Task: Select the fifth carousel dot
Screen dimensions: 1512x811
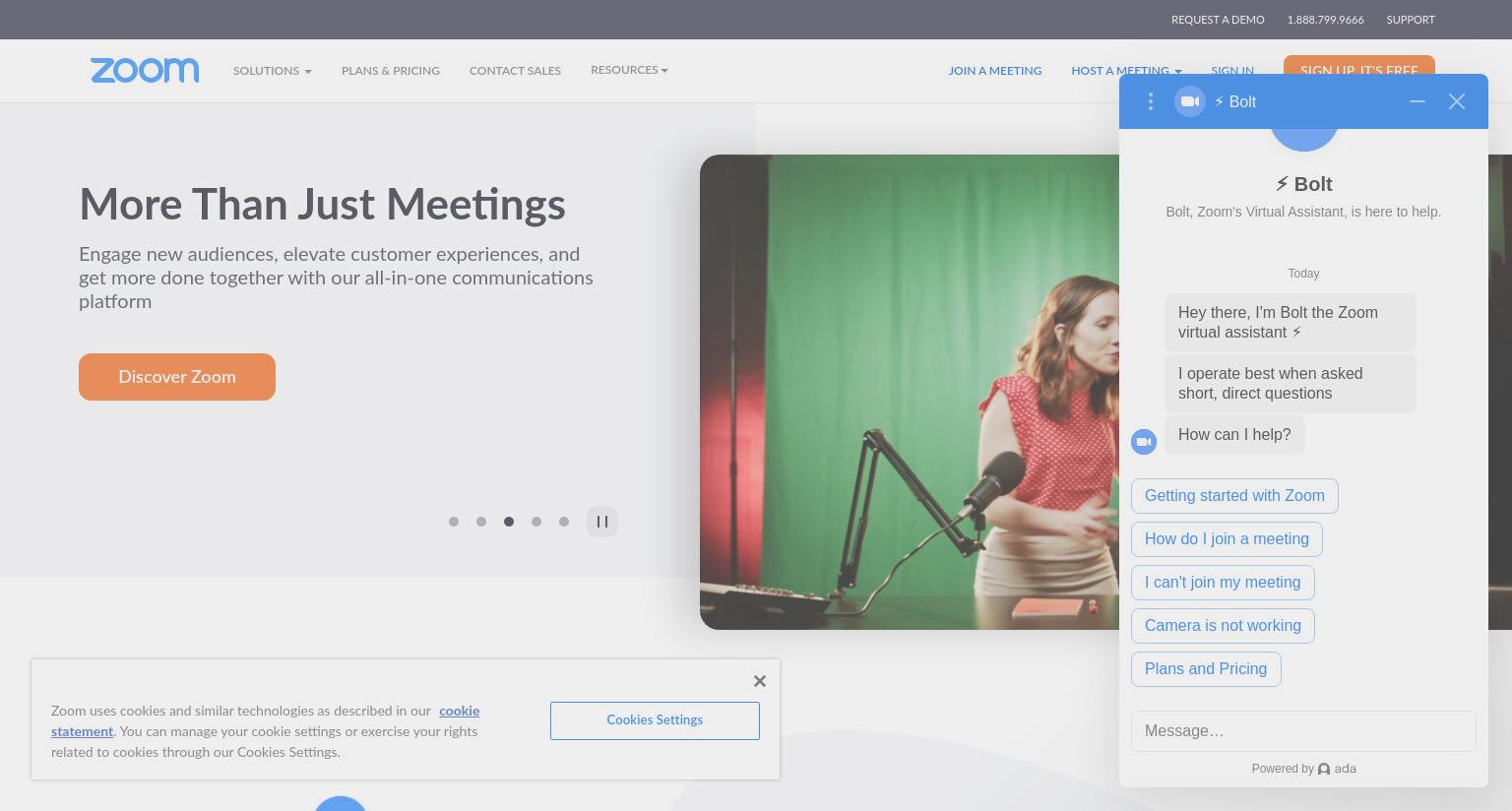Action: 564,522
